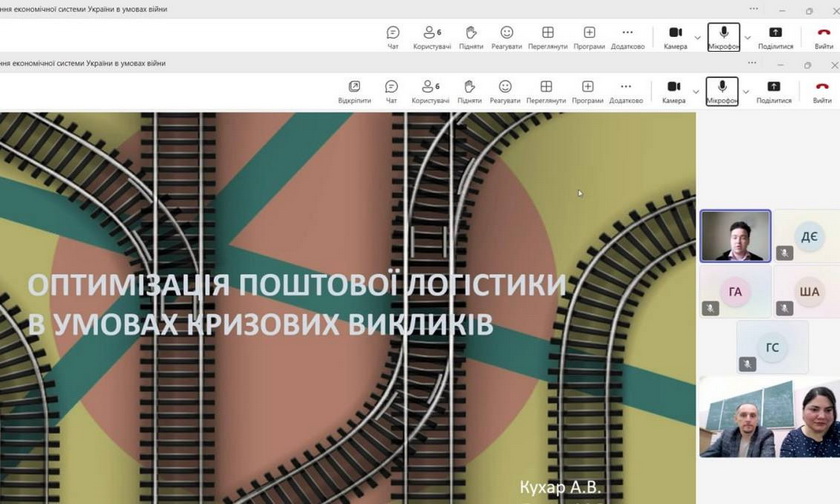The height and width of the screenshot is (504, 840).
Task: Open Переглянути view menu in the upper toolbar
Action: (x=547, y=36)
